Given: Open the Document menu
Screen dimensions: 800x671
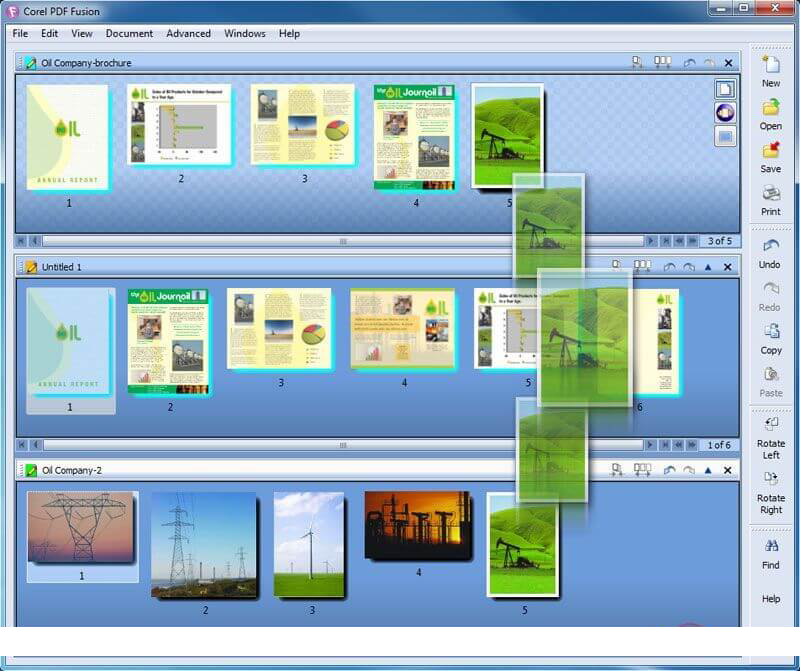Looking at the screenshot, I should (x=129, y=33).
